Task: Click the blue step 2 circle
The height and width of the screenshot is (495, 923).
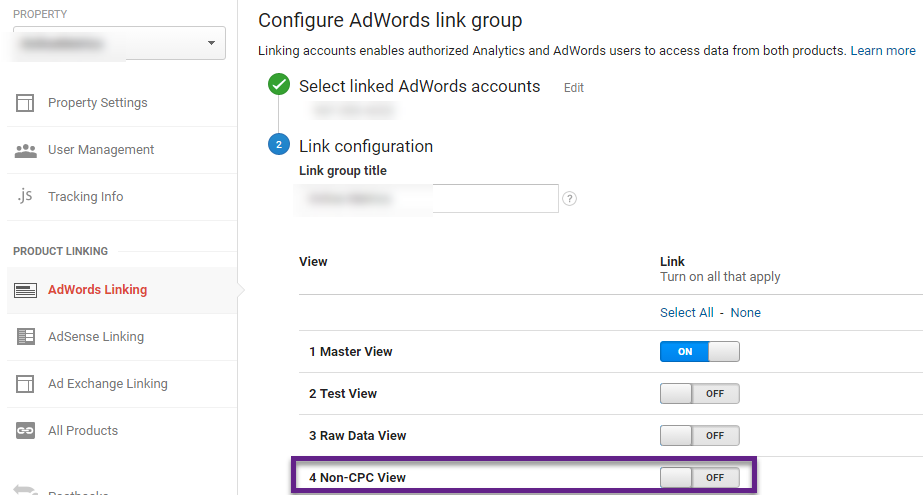Action: coord(279,144)
